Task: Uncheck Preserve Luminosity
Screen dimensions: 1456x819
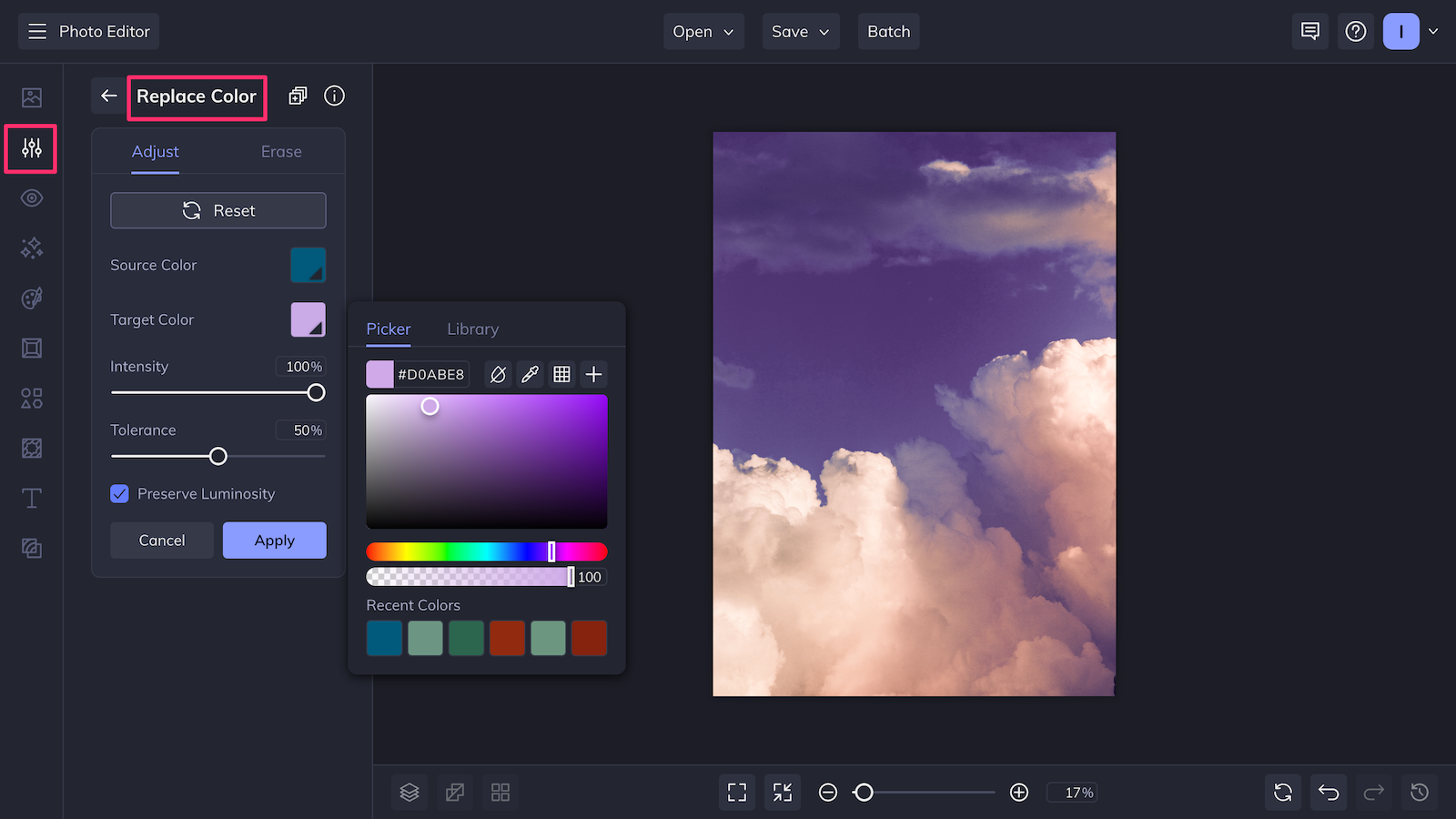Action: [x=119, y=493]
